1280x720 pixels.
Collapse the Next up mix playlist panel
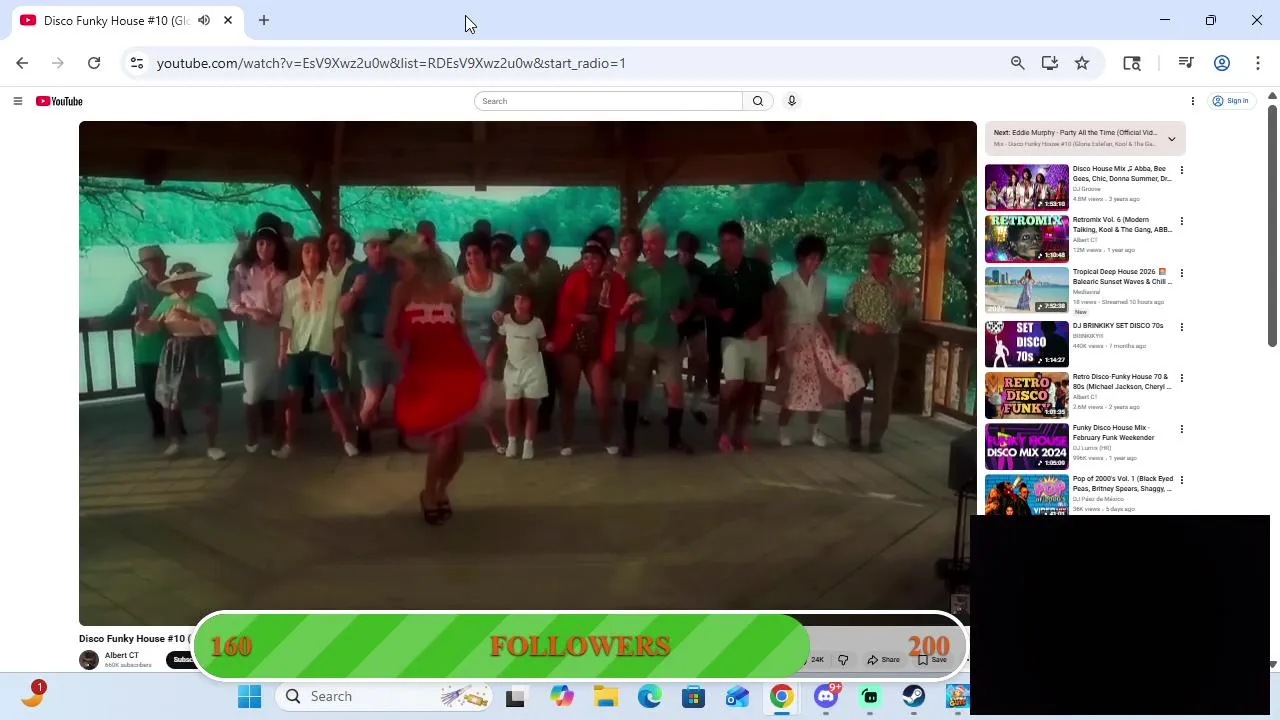click(1171, 139)
